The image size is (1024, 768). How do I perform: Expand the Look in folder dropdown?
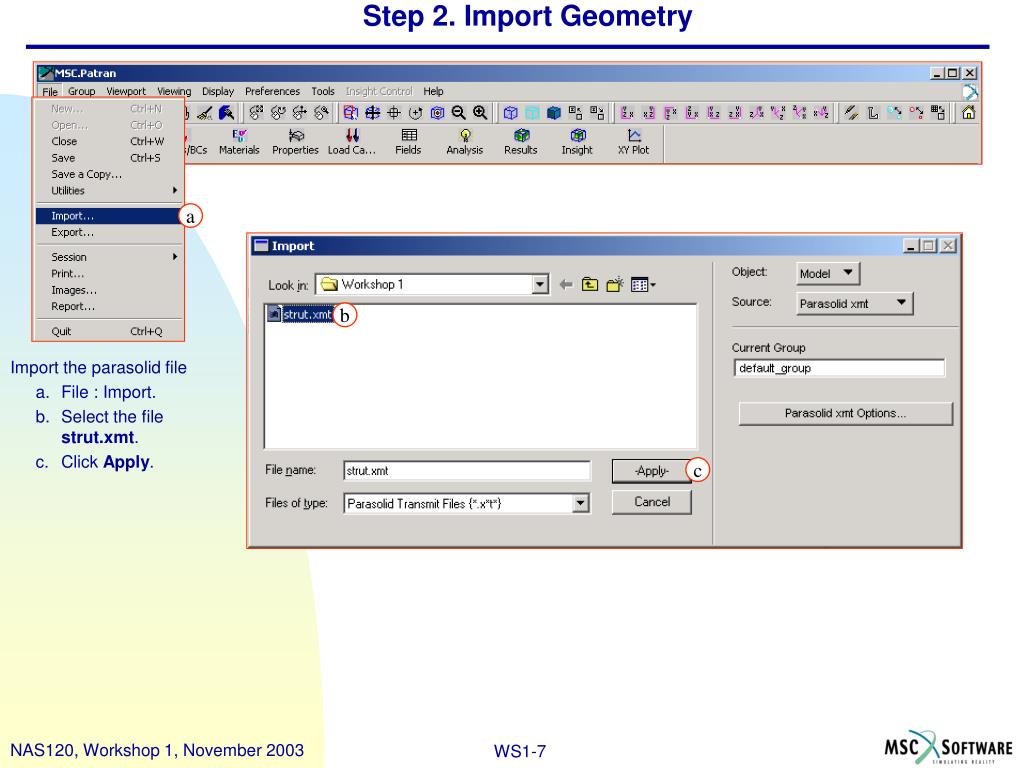point(540,285)
